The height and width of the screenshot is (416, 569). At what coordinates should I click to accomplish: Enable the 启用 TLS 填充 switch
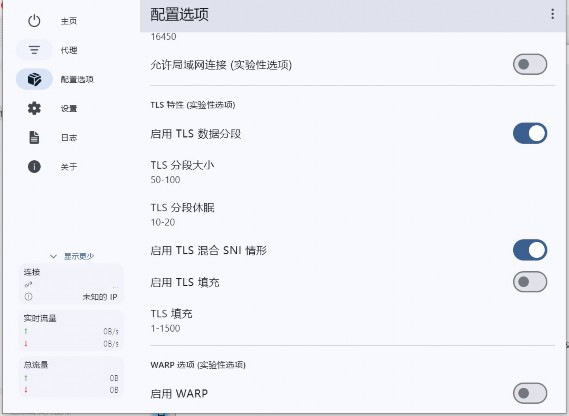click(530, 281)
